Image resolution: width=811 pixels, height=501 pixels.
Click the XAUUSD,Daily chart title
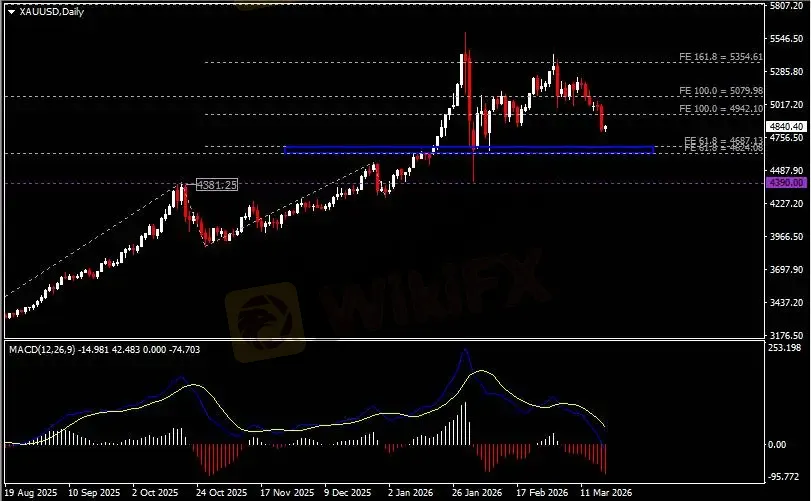coord(52,11)
